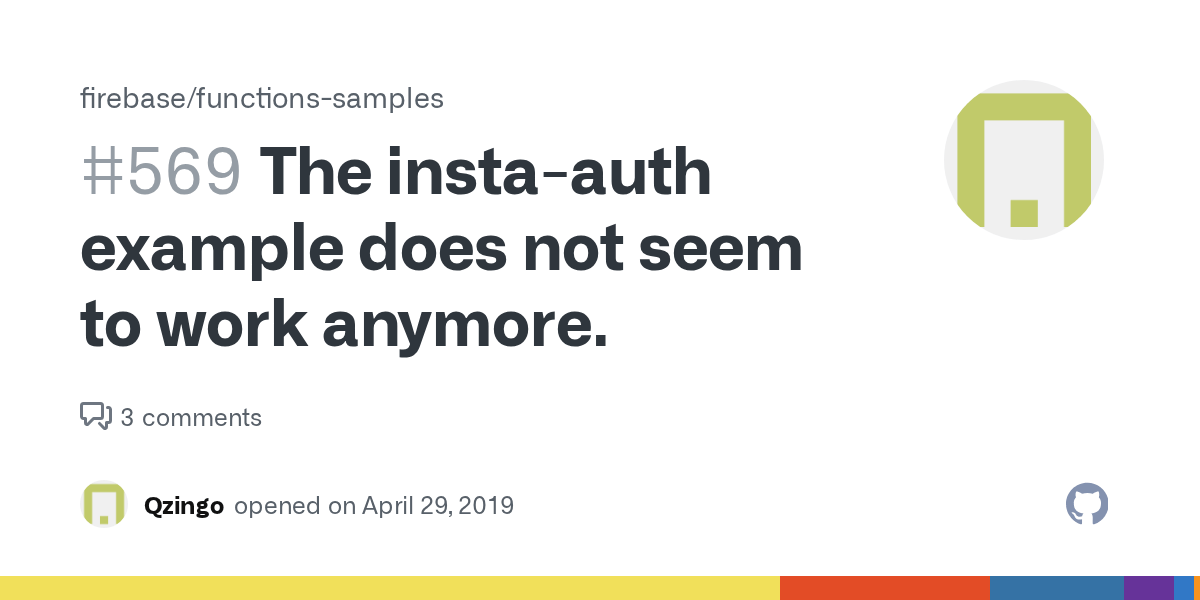View the "3 comments" count
The image size is (1200, 600).
coord(191,417)
